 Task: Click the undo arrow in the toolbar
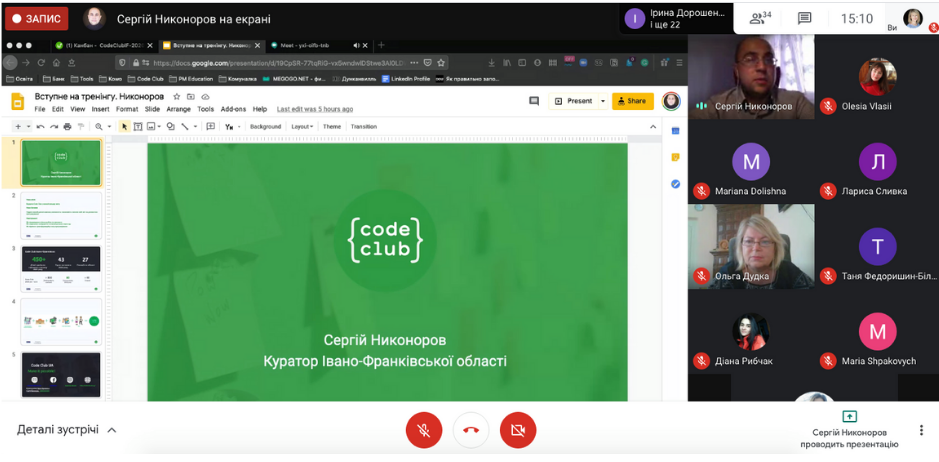tap(40, 127)
